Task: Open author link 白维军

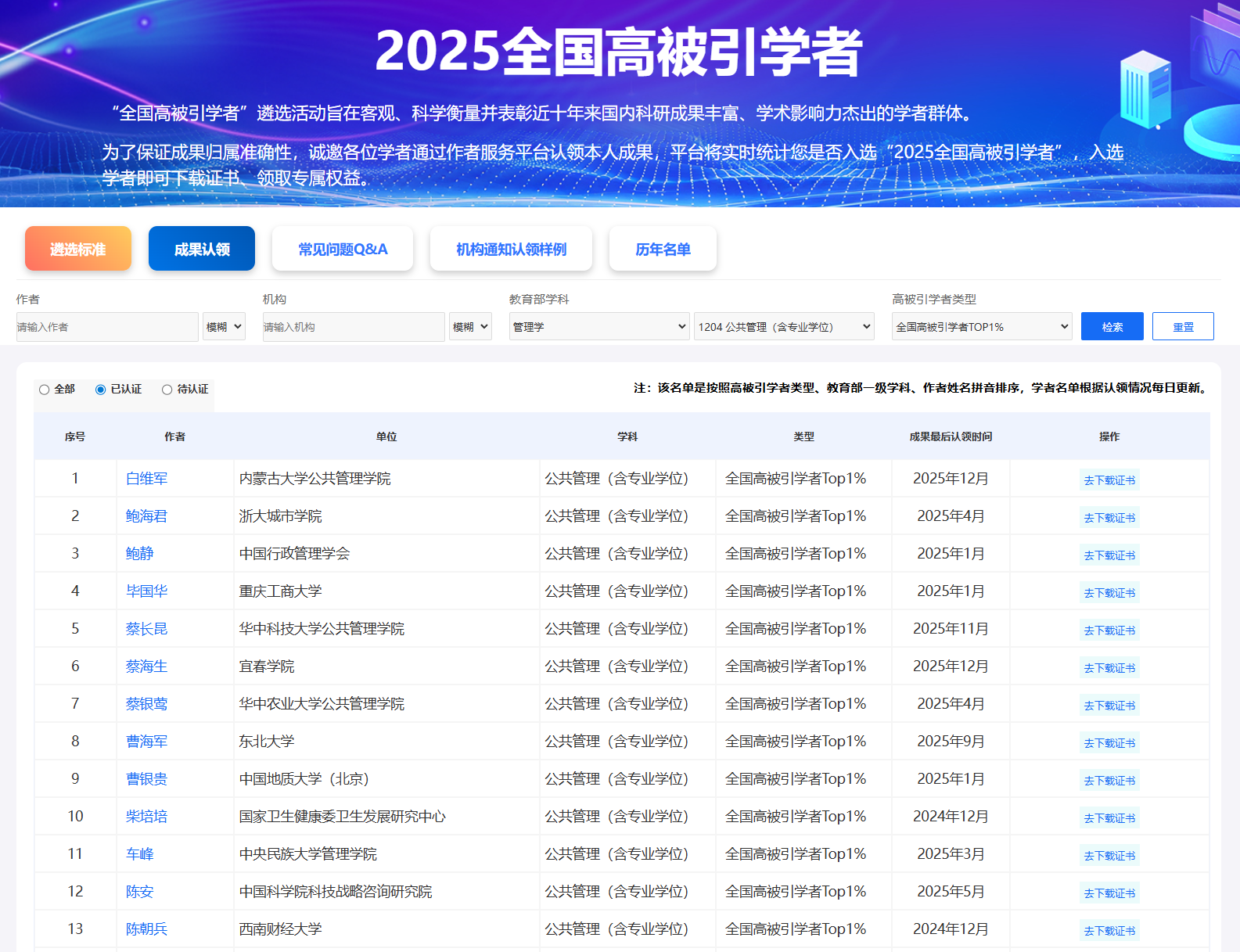Action: coord(147,479)
